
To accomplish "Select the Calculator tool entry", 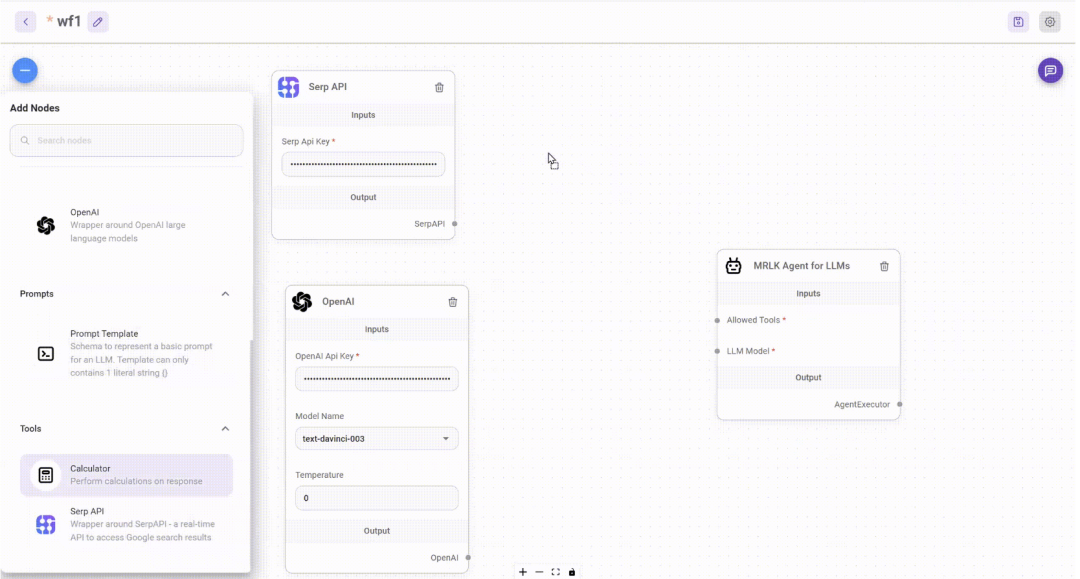I will 126,475.
